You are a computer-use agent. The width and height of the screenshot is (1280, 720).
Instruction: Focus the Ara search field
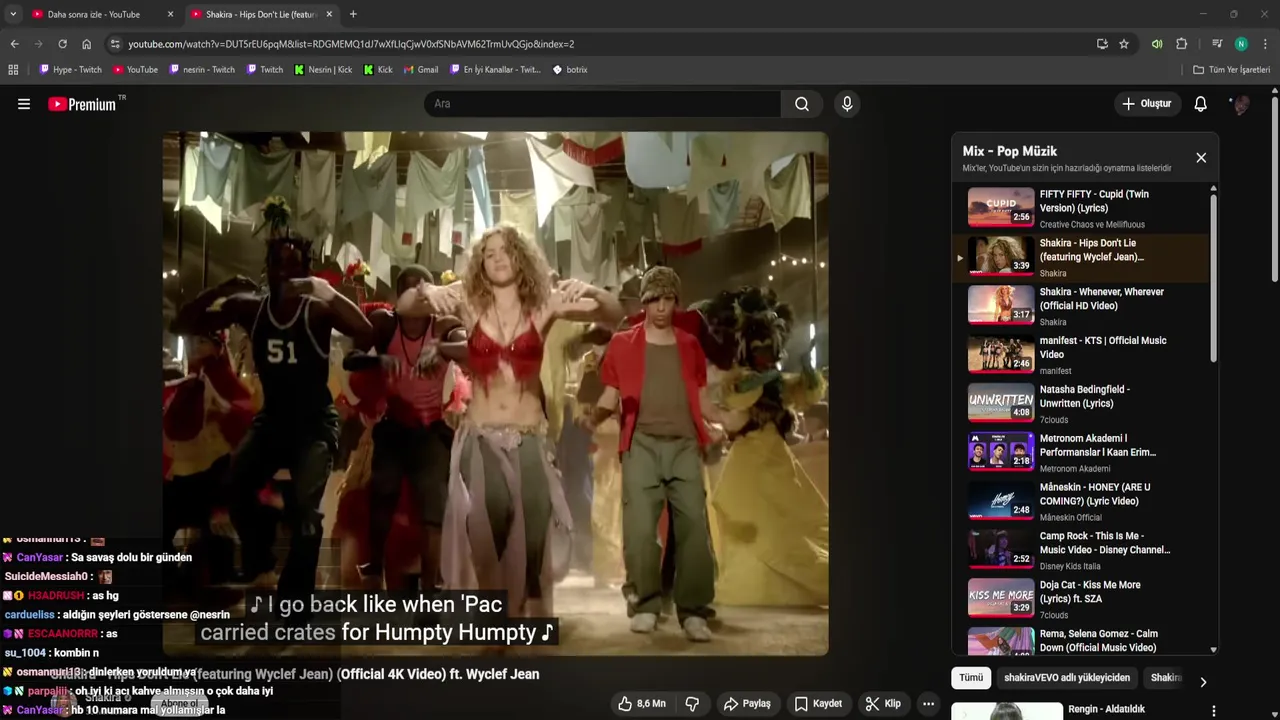pyautogui.click(x=602, y=104)
